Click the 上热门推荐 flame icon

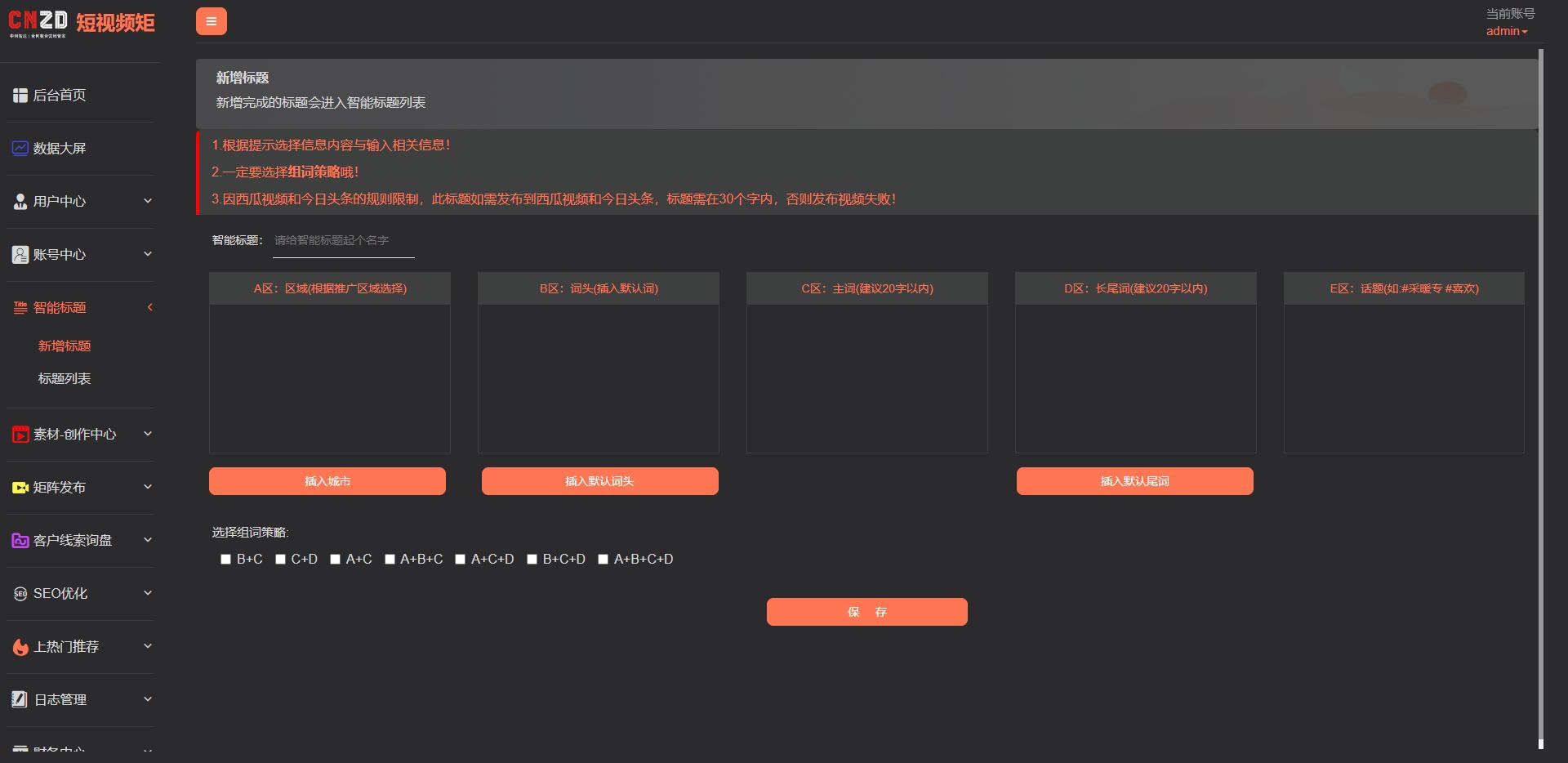coord(20,647)
